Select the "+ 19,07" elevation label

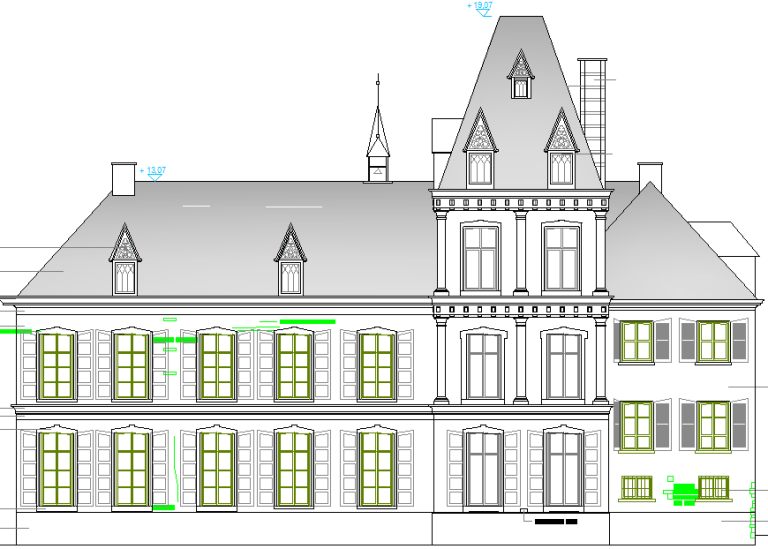480,5
